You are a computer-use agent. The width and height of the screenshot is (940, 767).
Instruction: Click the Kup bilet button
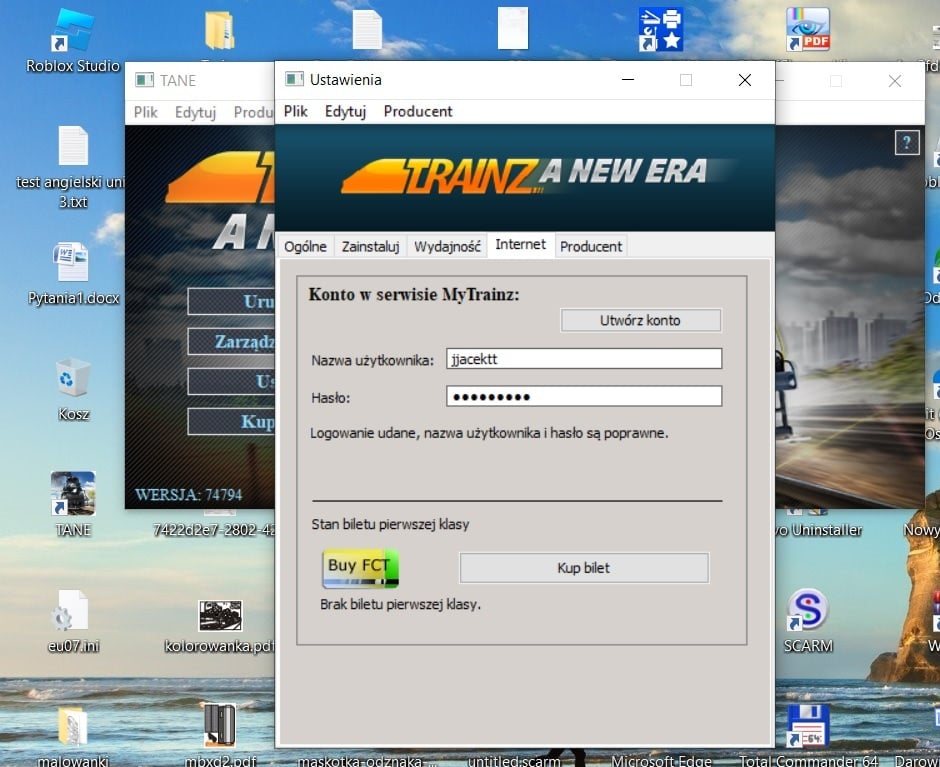[584, 568]
